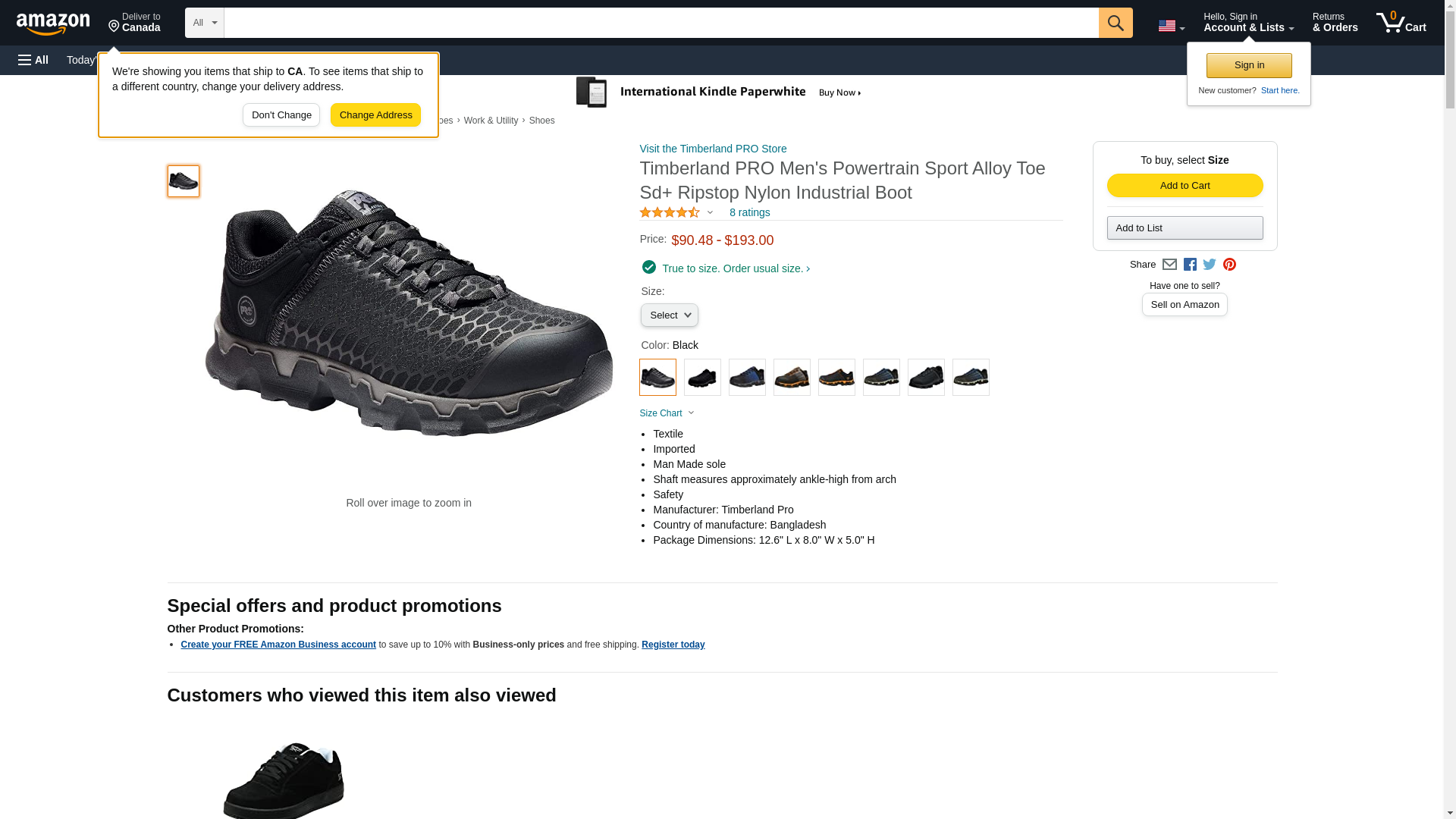
Task: Open Returns & Orders
Action: [1335, 23]
